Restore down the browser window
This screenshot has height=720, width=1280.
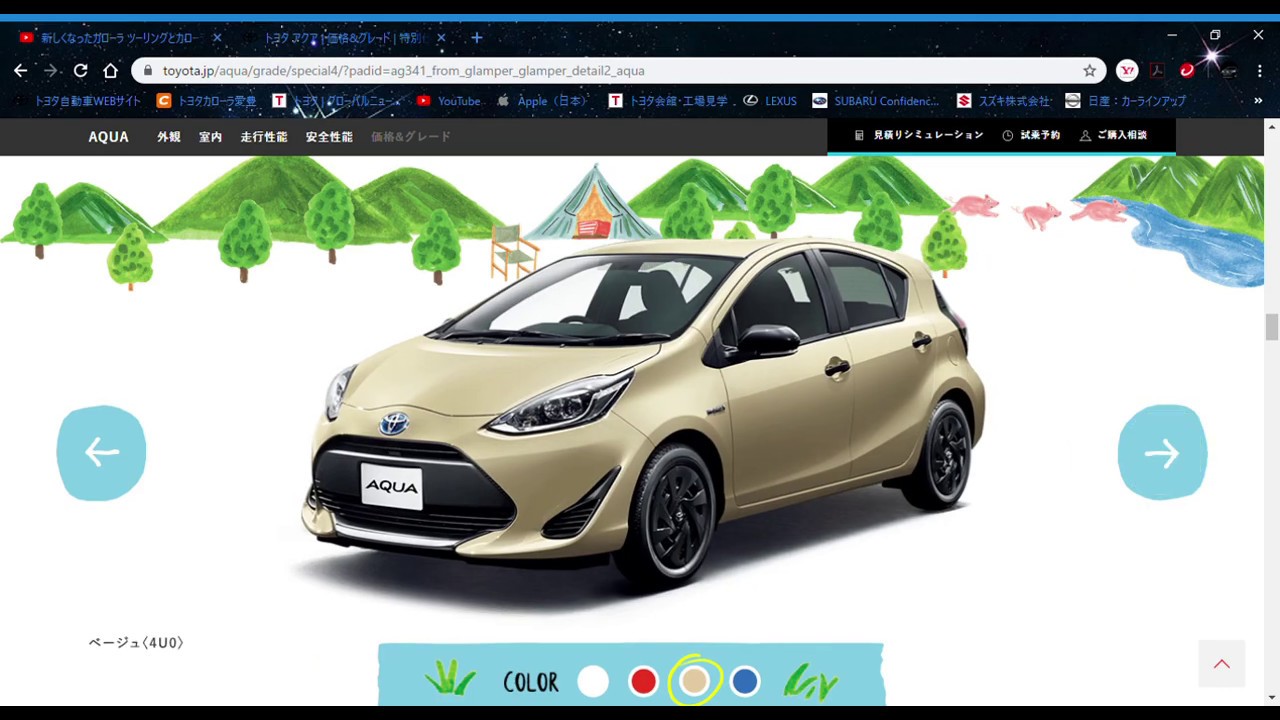click(1215, 35)
